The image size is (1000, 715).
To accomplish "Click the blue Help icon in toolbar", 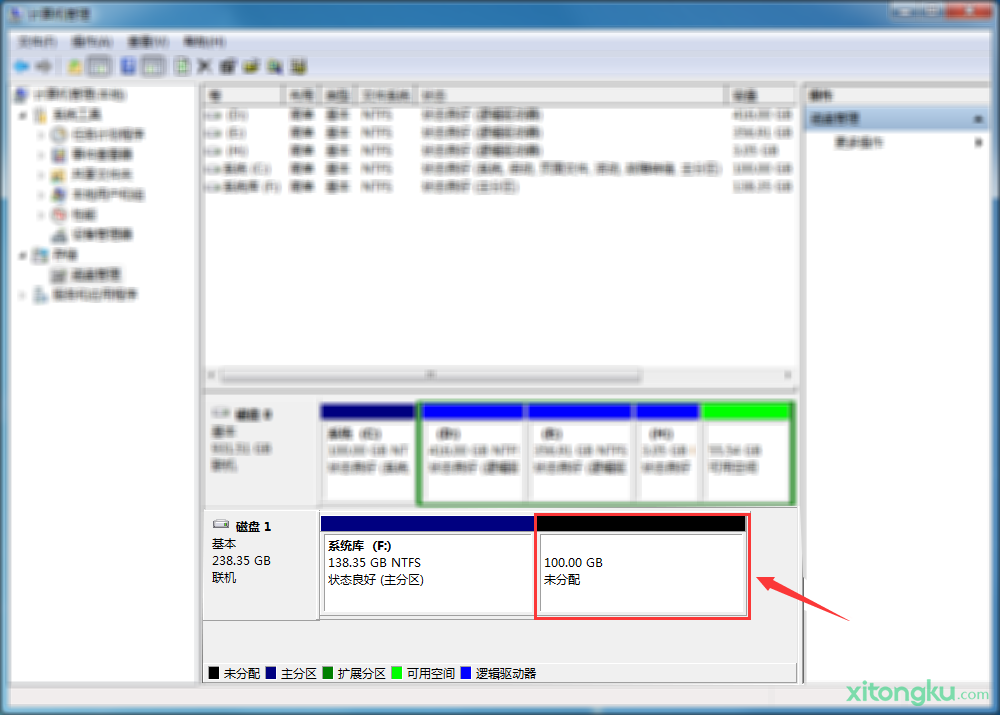I will [128, 66].
